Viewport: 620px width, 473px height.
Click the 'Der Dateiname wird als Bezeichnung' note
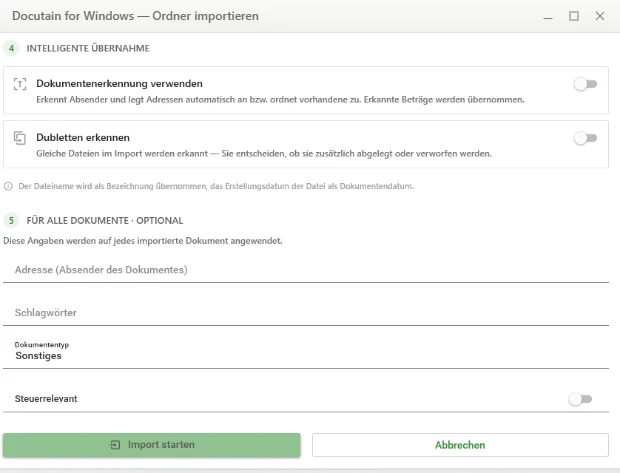(216, 186)
